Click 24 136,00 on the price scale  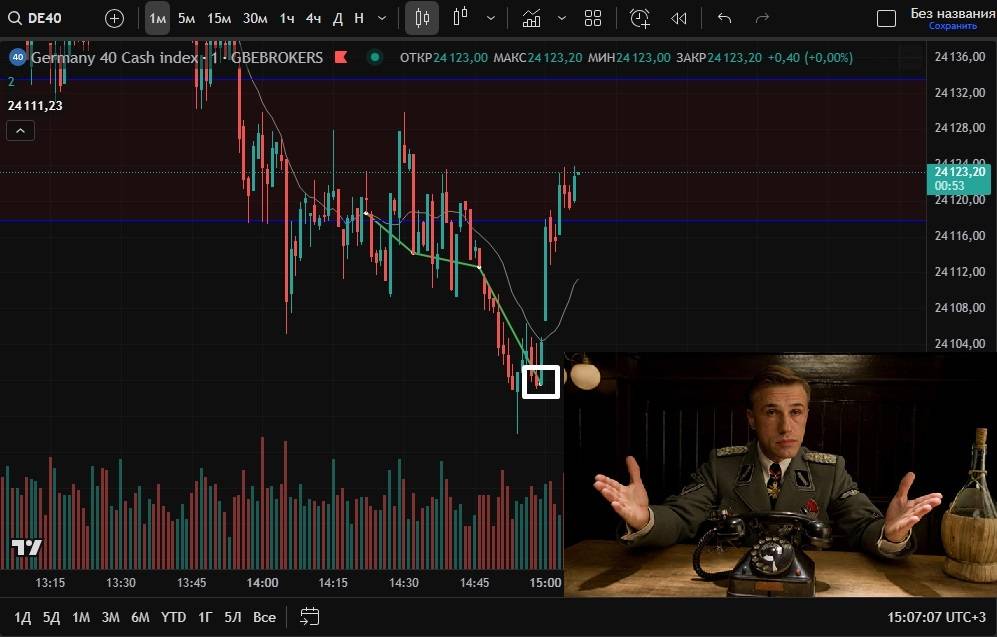(959, 57)
